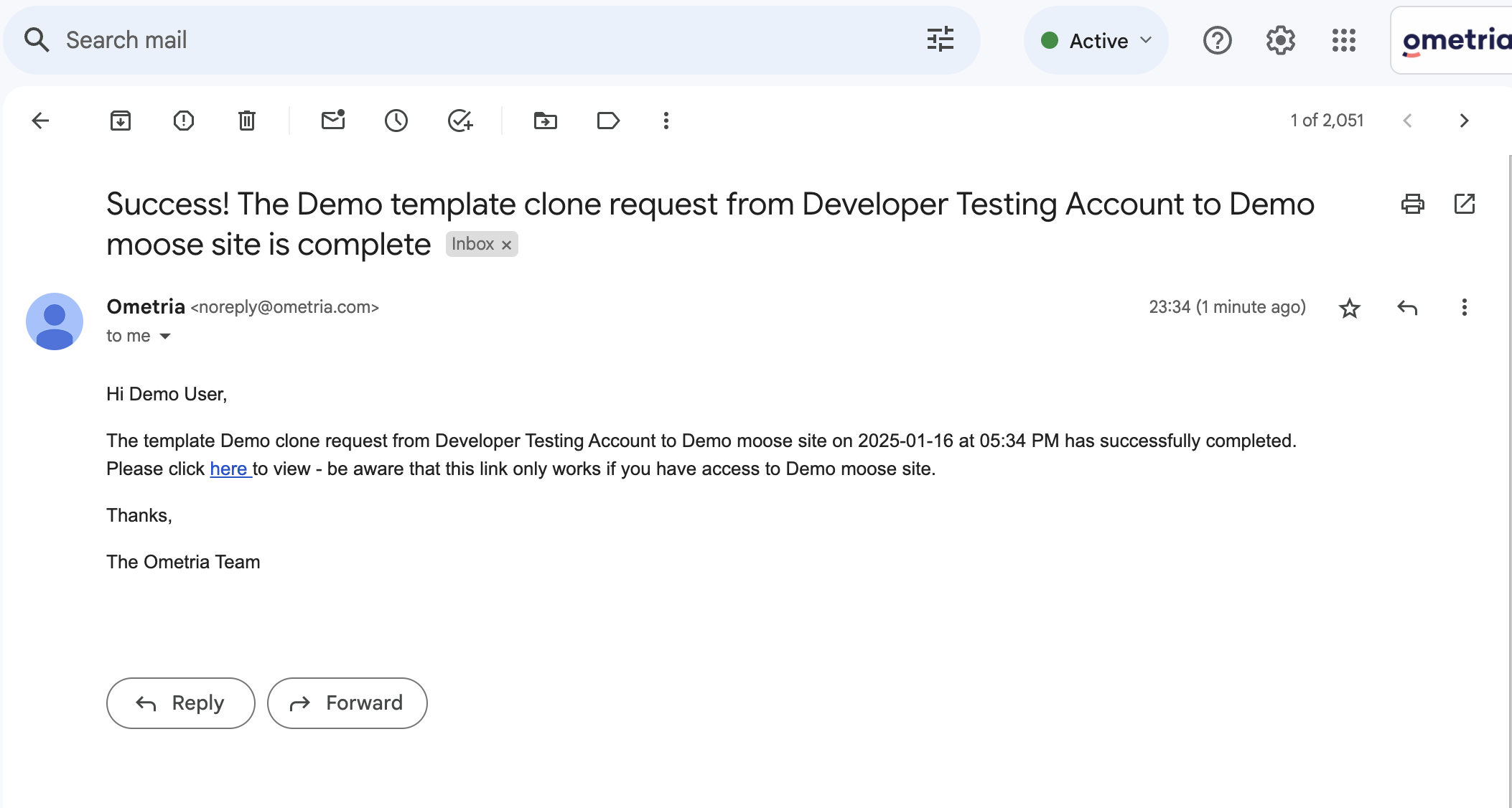Viewport: 1512px width, 808px height.
Task: Add this email to Tasks
Action: pyautogui.click(x=459, y=121)
